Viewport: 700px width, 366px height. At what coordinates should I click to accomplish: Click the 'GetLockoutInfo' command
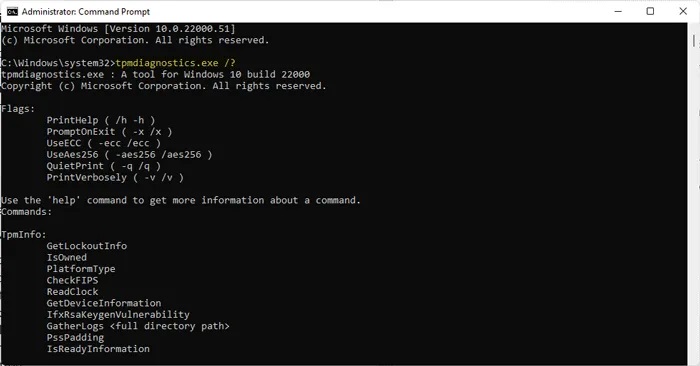87,246
